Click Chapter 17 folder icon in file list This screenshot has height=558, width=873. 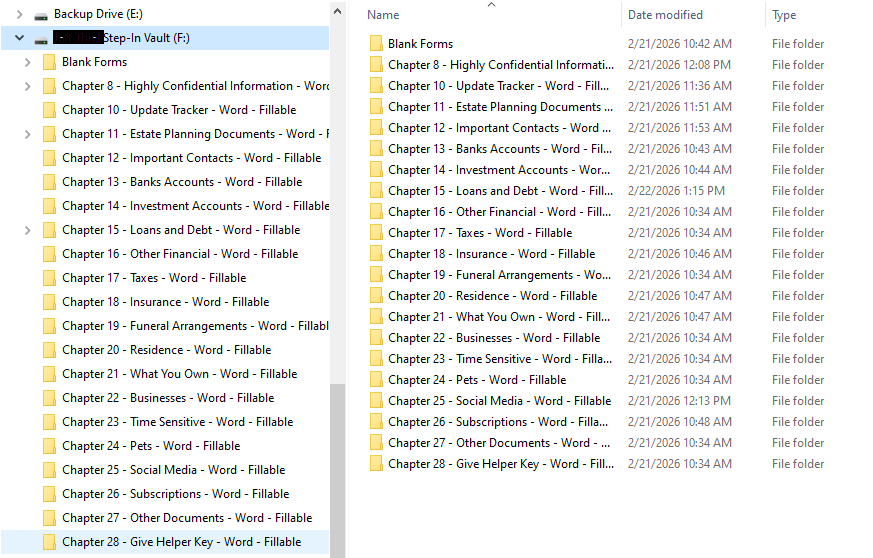click(376, 233)
